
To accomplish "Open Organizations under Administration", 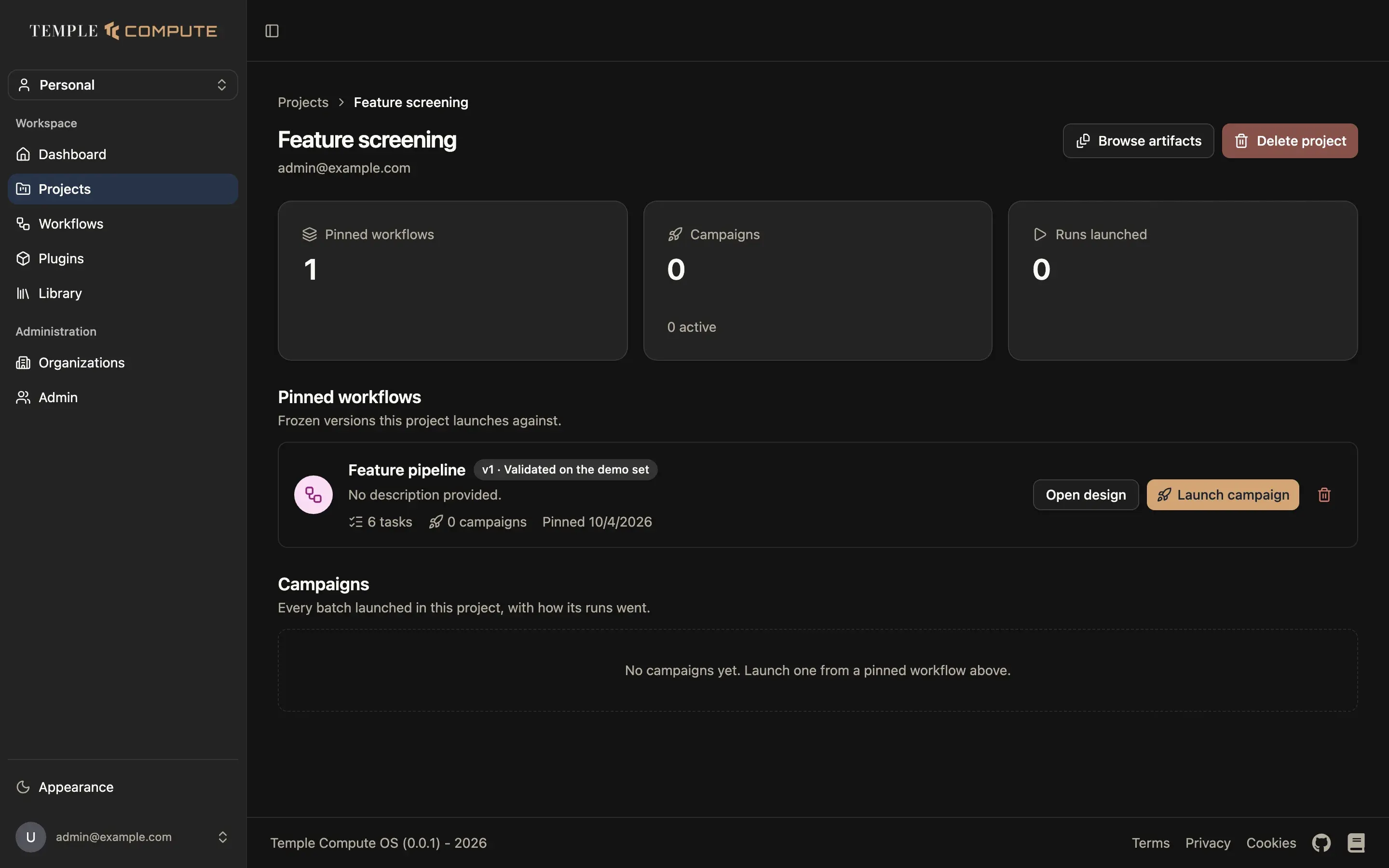I will point(123,363).
